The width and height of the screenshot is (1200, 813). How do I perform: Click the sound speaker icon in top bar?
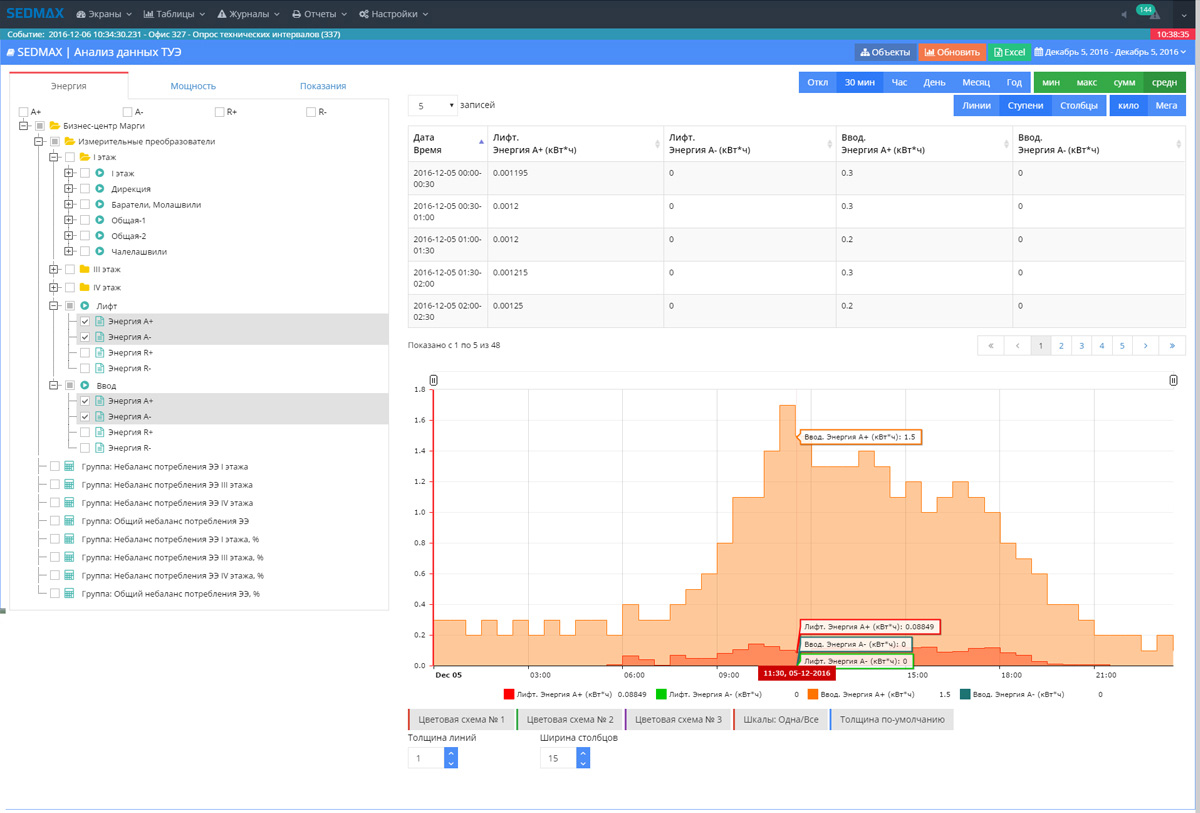(1124, 14)
